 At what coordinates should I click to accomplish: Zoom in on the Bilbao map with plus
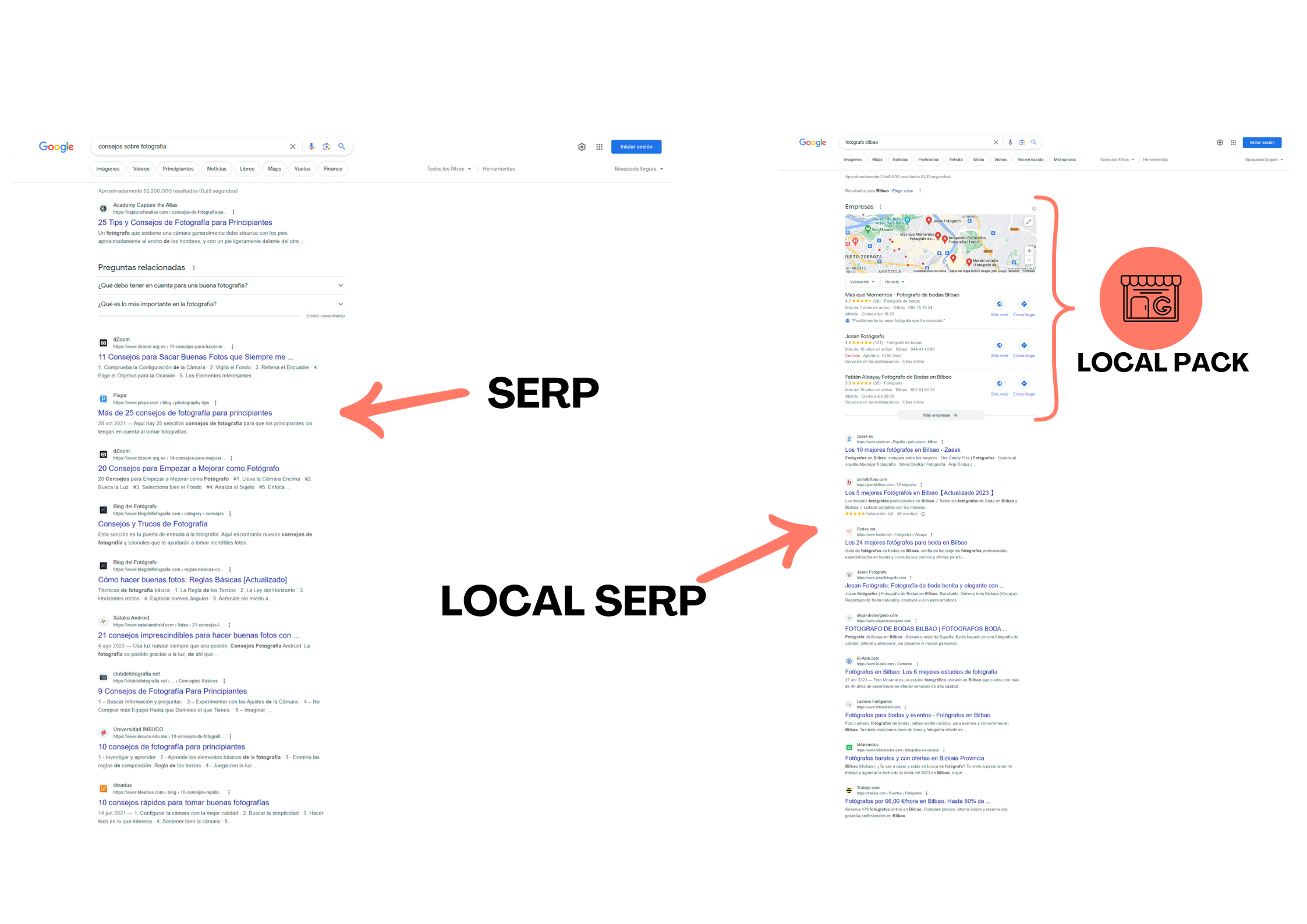click(1029, 252)
